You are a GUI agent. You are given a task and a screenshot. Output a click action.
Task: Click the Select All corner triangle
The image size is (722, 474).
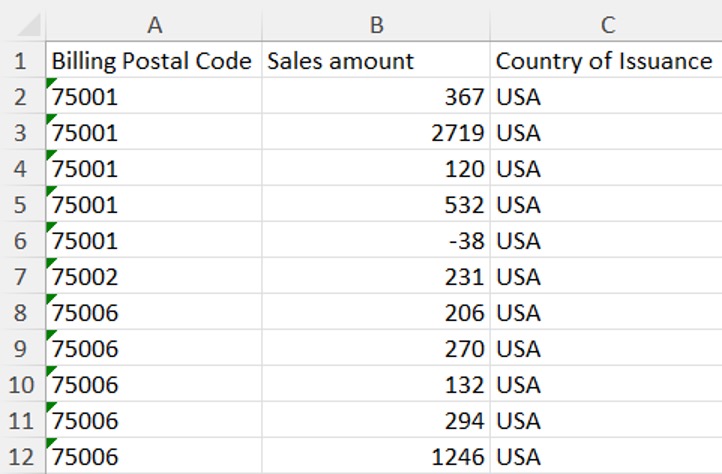(x=28, y=25)
